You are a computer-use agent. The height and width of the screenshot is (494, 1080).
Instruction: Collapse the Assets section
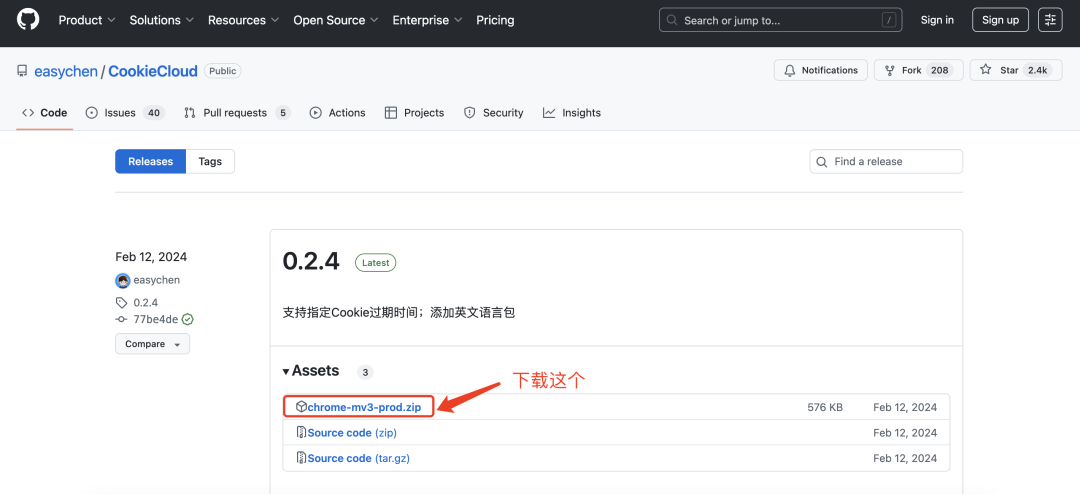[311, 371]
